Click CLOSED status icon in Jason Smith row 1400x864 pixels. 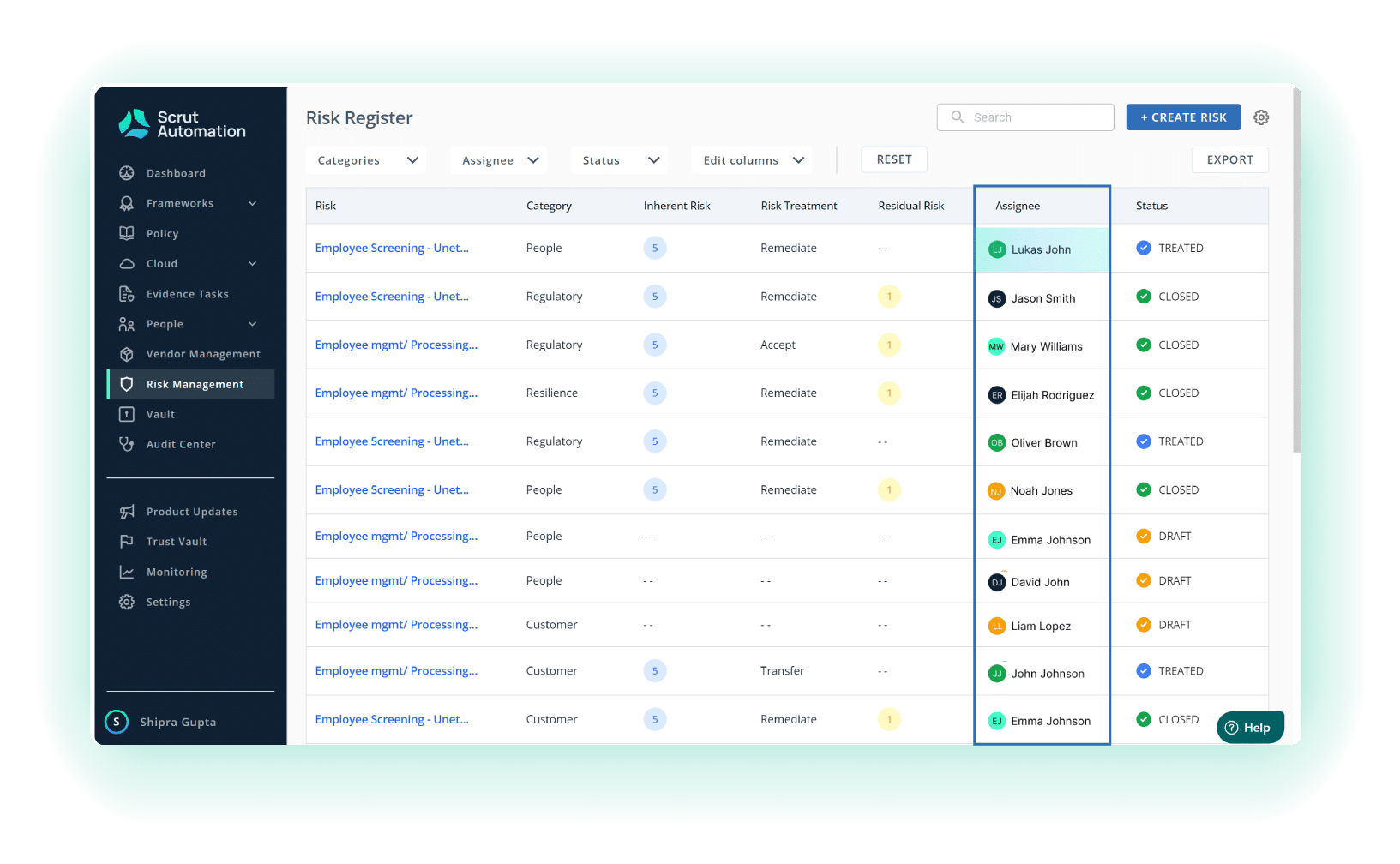(1144, 296)
